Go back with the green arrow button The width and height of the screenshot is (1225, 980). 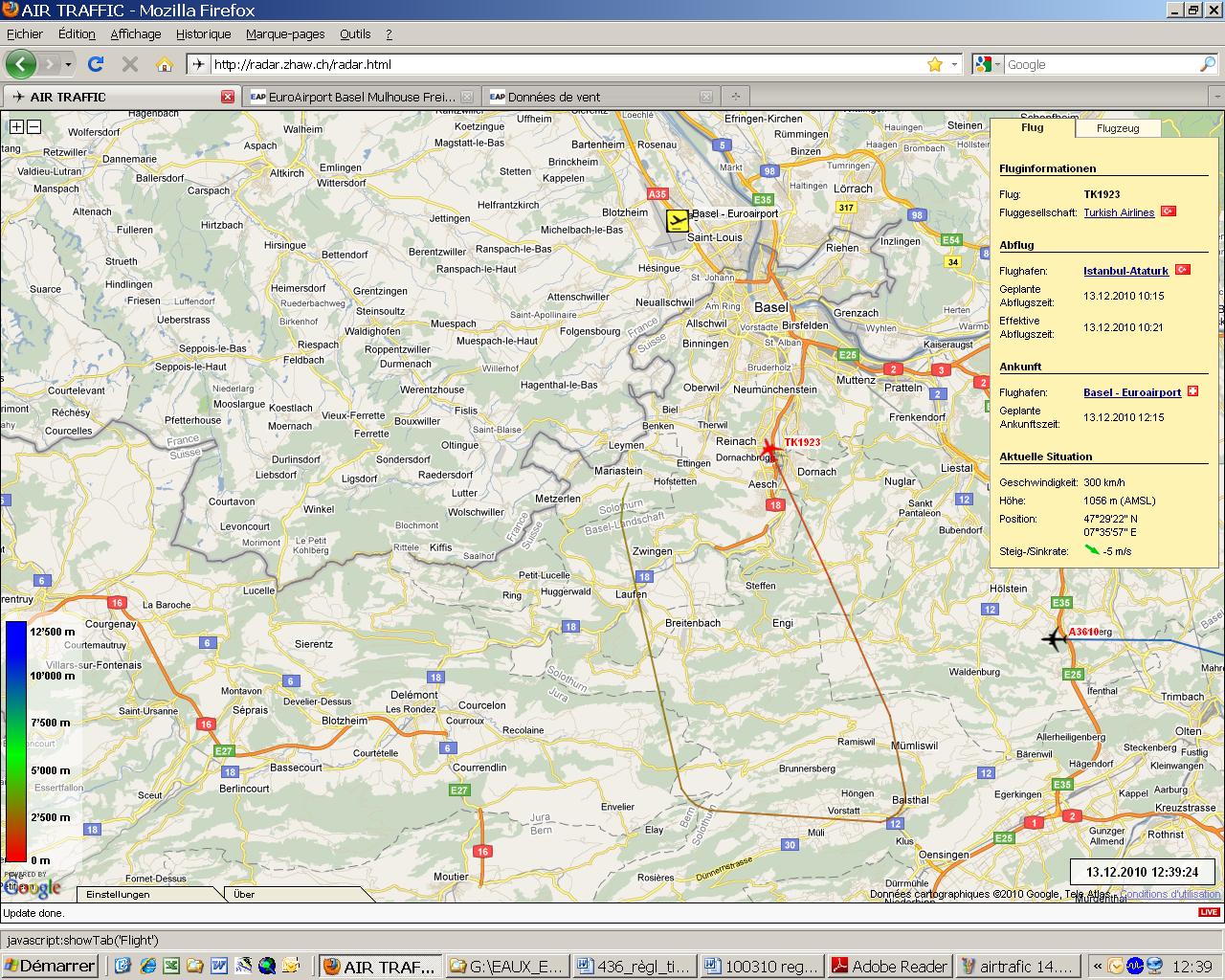tap(20, 64)
